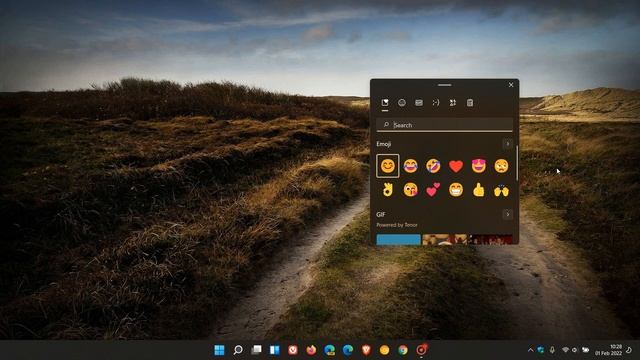
Task: Insert the raising hands emoji
Action: coord(501,190)
